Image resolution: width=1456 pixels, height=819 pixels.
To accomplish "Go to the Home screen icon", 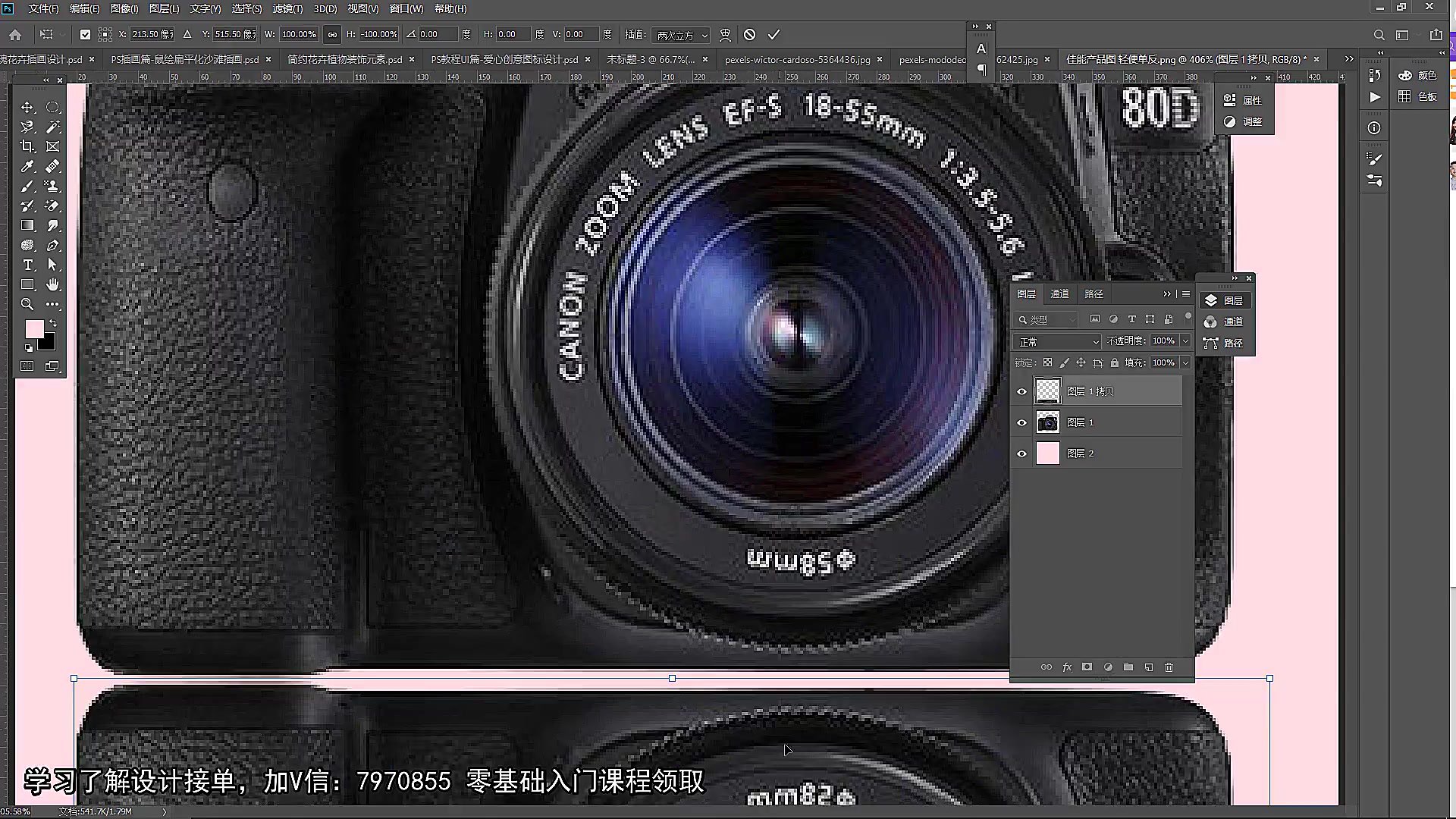I will click(x=15, y=35).
